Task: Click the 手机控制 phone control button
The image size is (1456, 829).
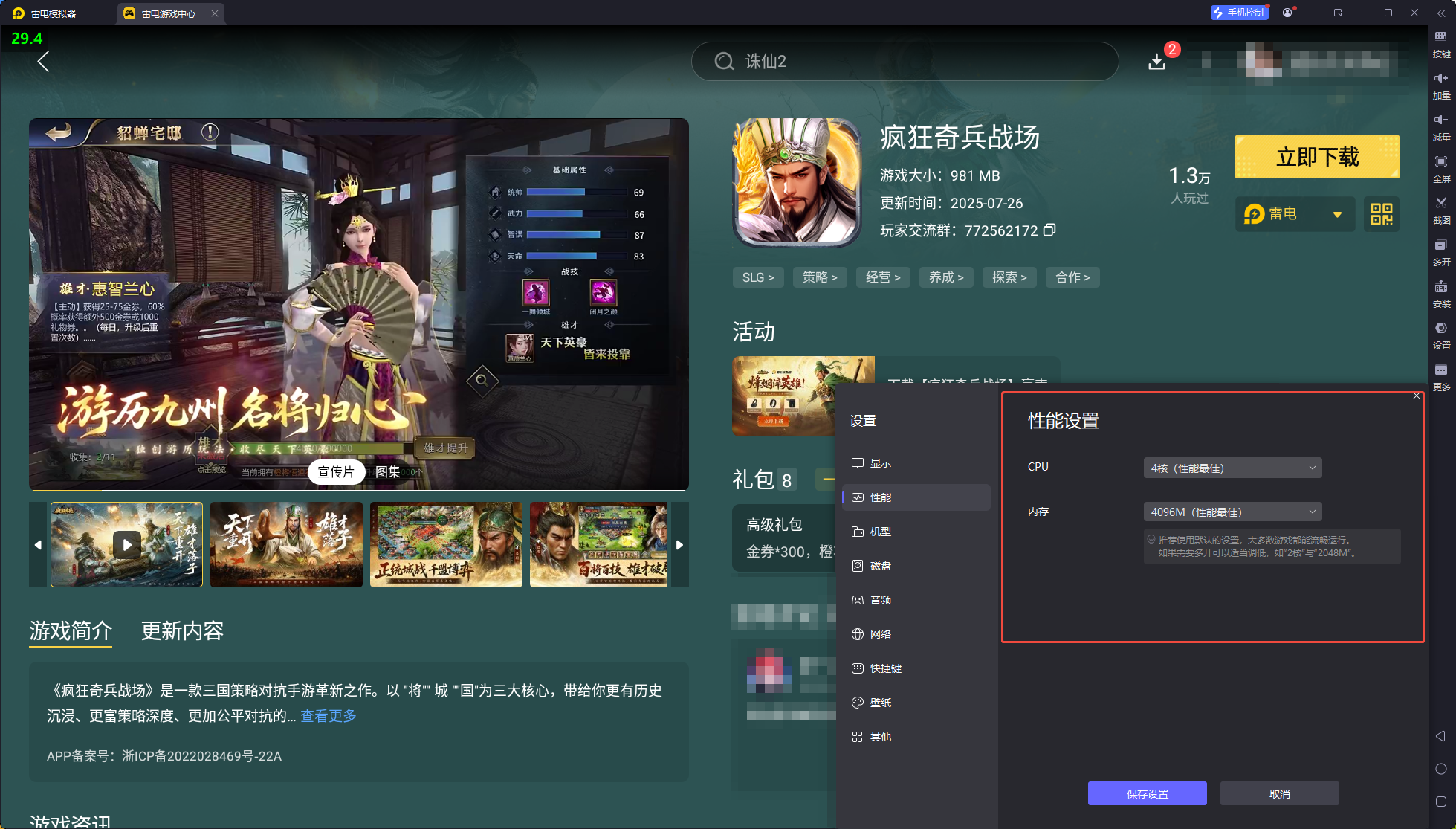Action: click(1239, 13)
